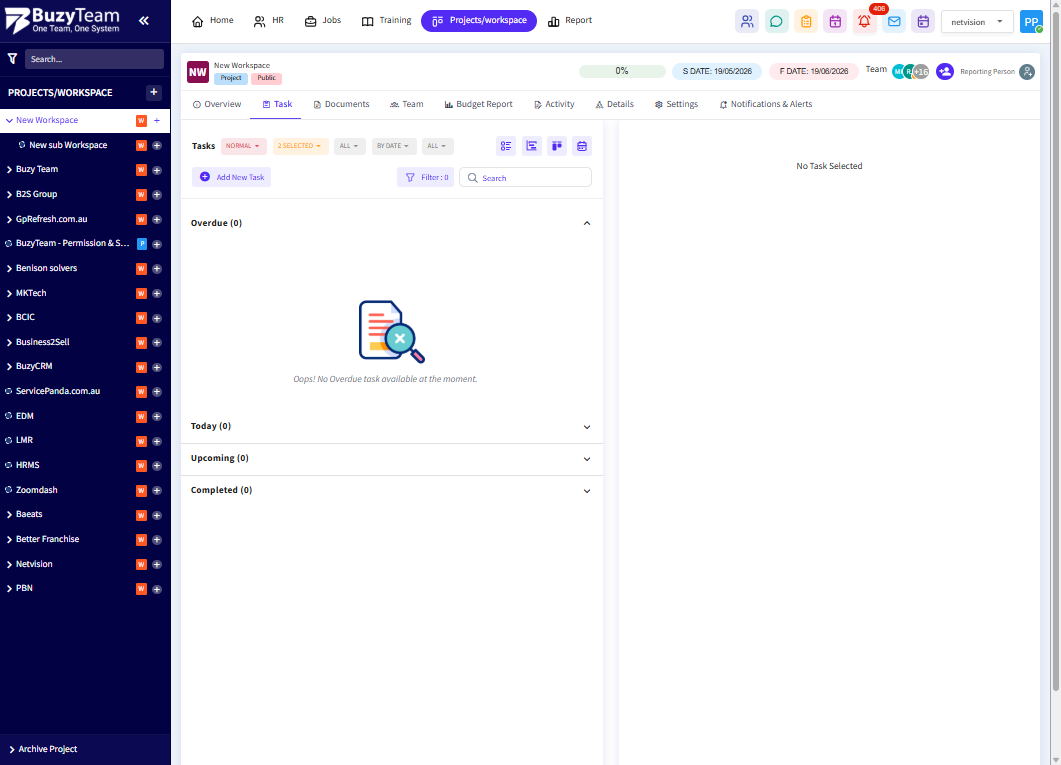The image size is (1061, 765).
Task: Click the Filter : 0 button
Action: [426, 177]
